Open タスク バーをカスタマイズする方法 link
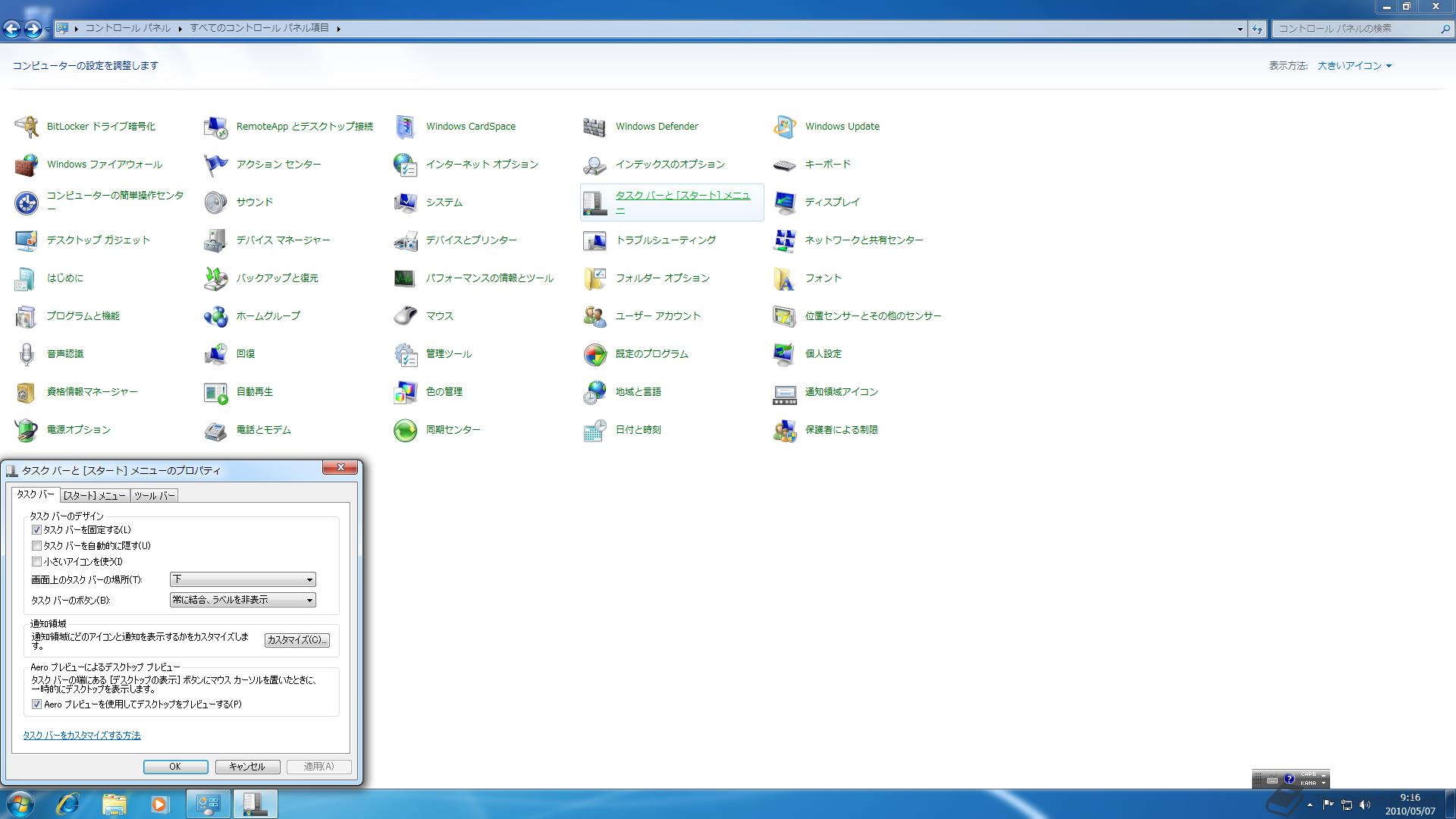 point(82,736)
